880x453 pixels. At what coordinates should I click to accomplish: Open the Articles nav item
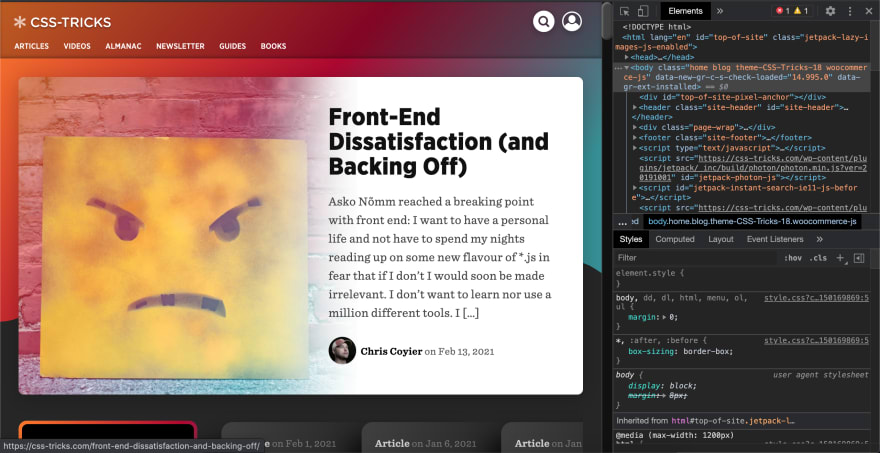coord(31,46)
